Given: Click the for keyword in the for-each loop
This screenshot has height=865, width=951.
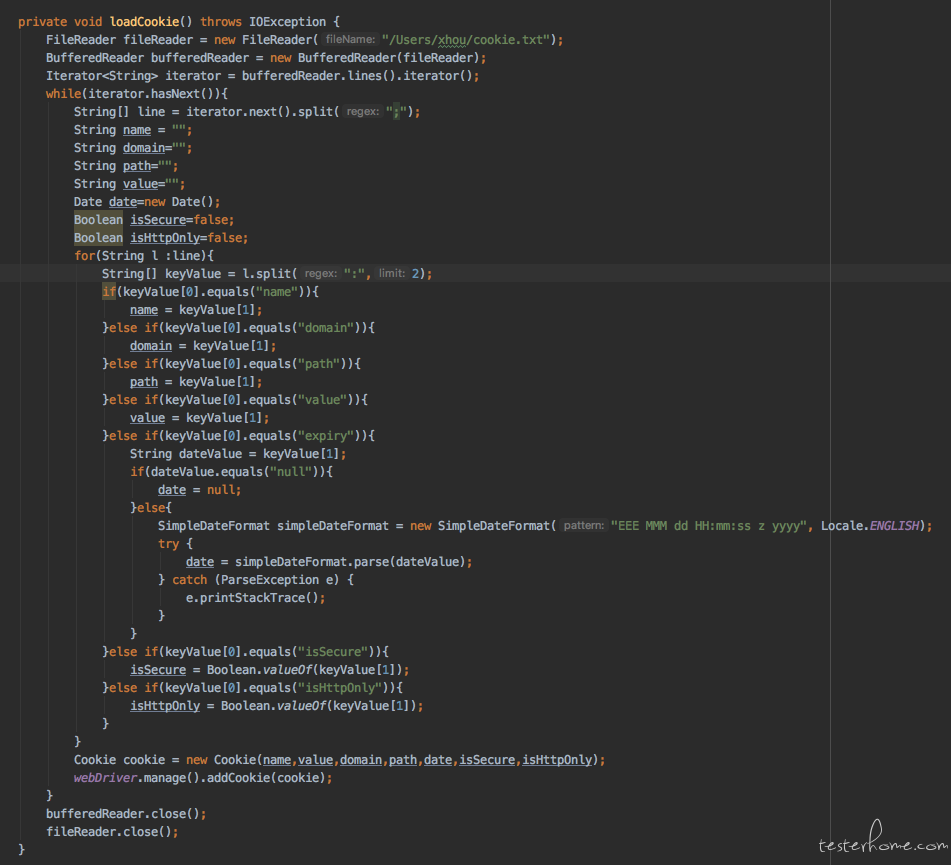Looking at the screenshot, I should coord(84,256).
